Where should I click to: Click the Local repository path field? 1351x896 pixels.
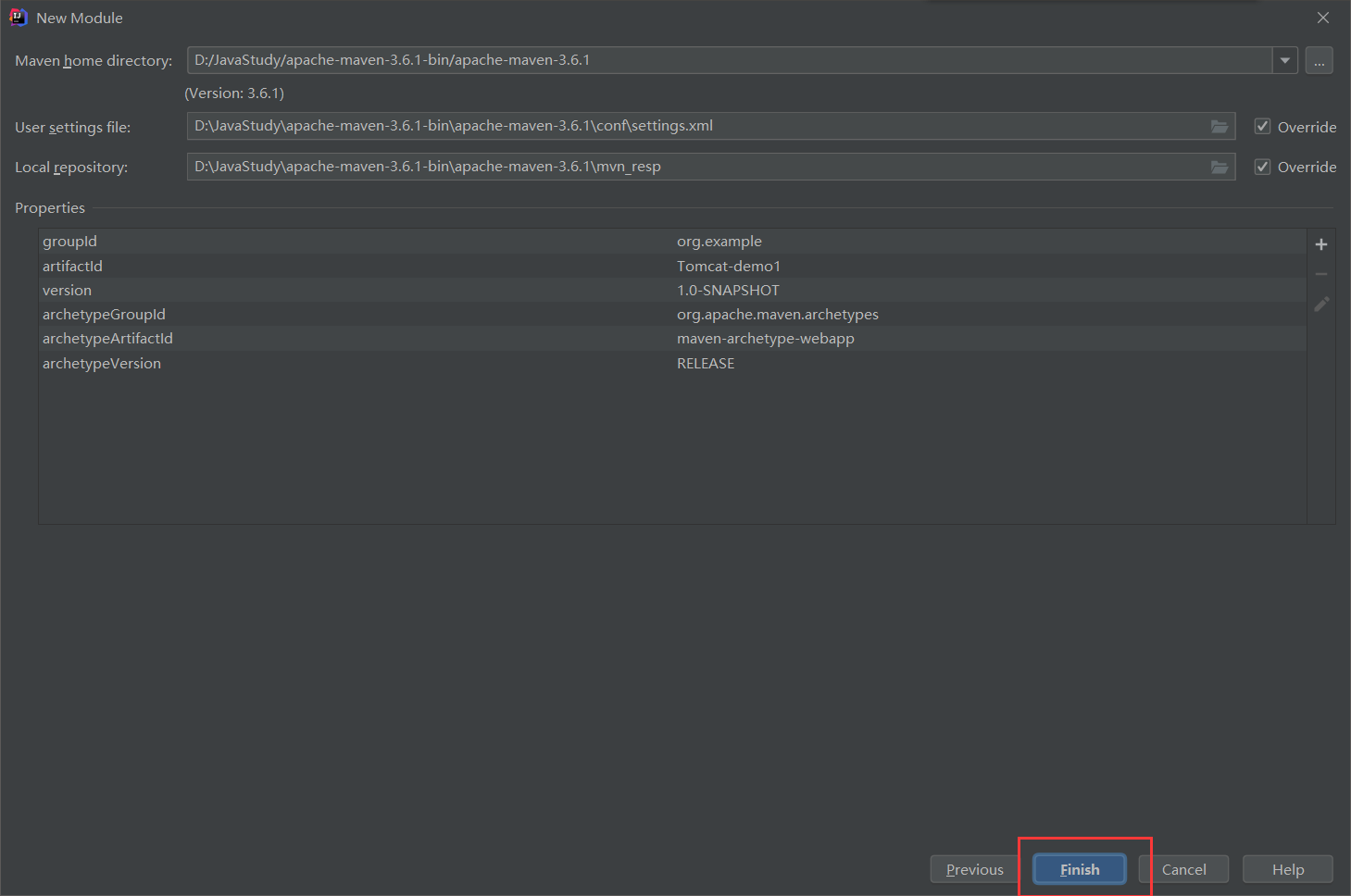[711, 167]
